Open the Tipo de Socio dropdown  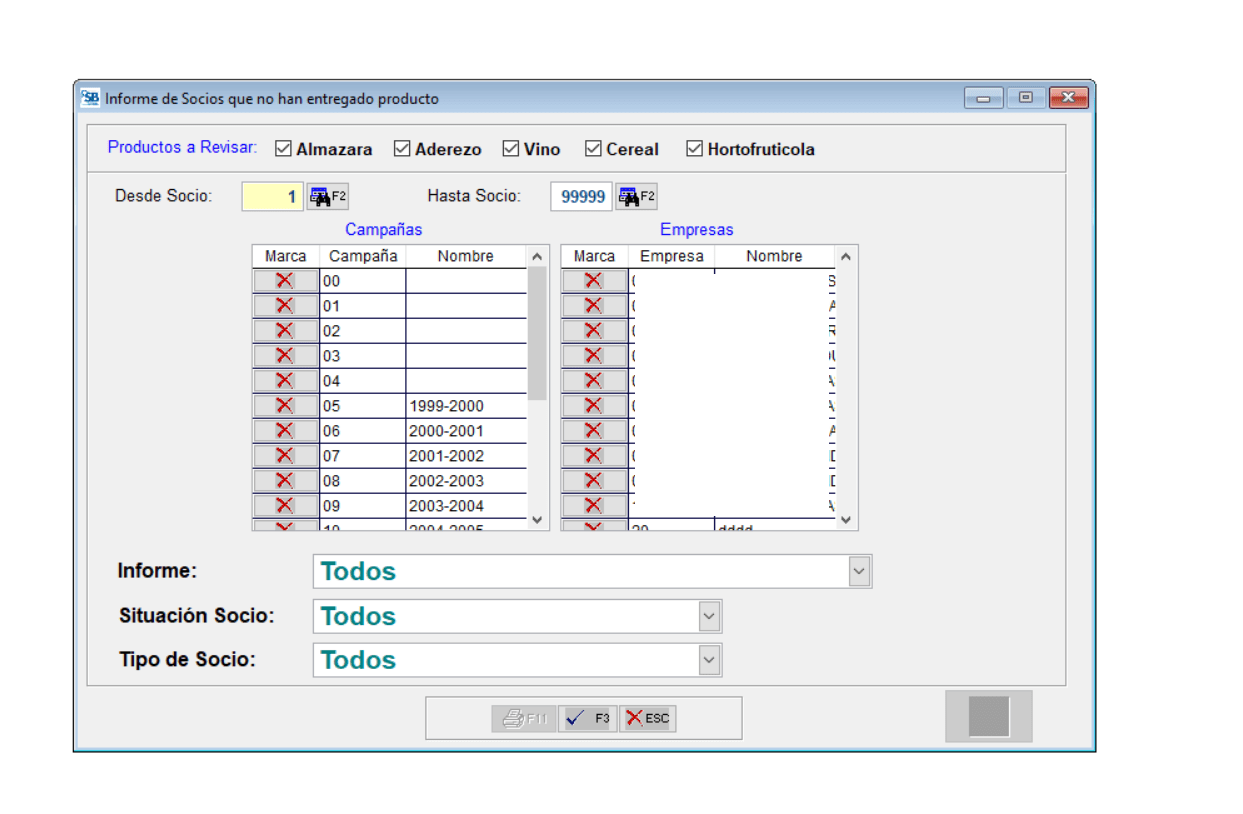710,660
